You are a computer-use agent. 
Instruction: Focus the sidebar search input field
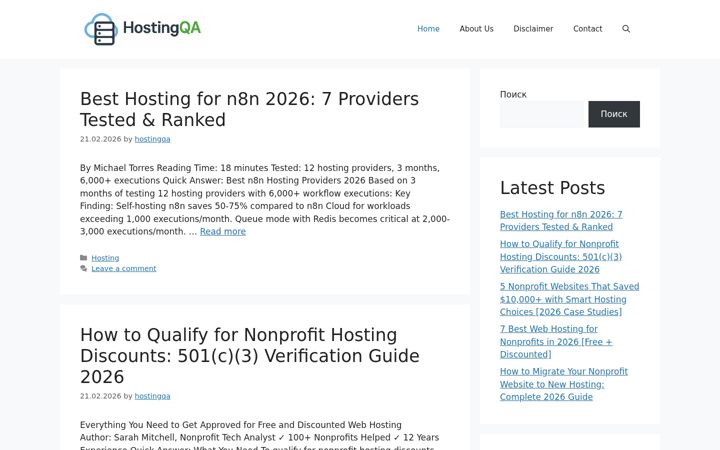click(542, 114)
